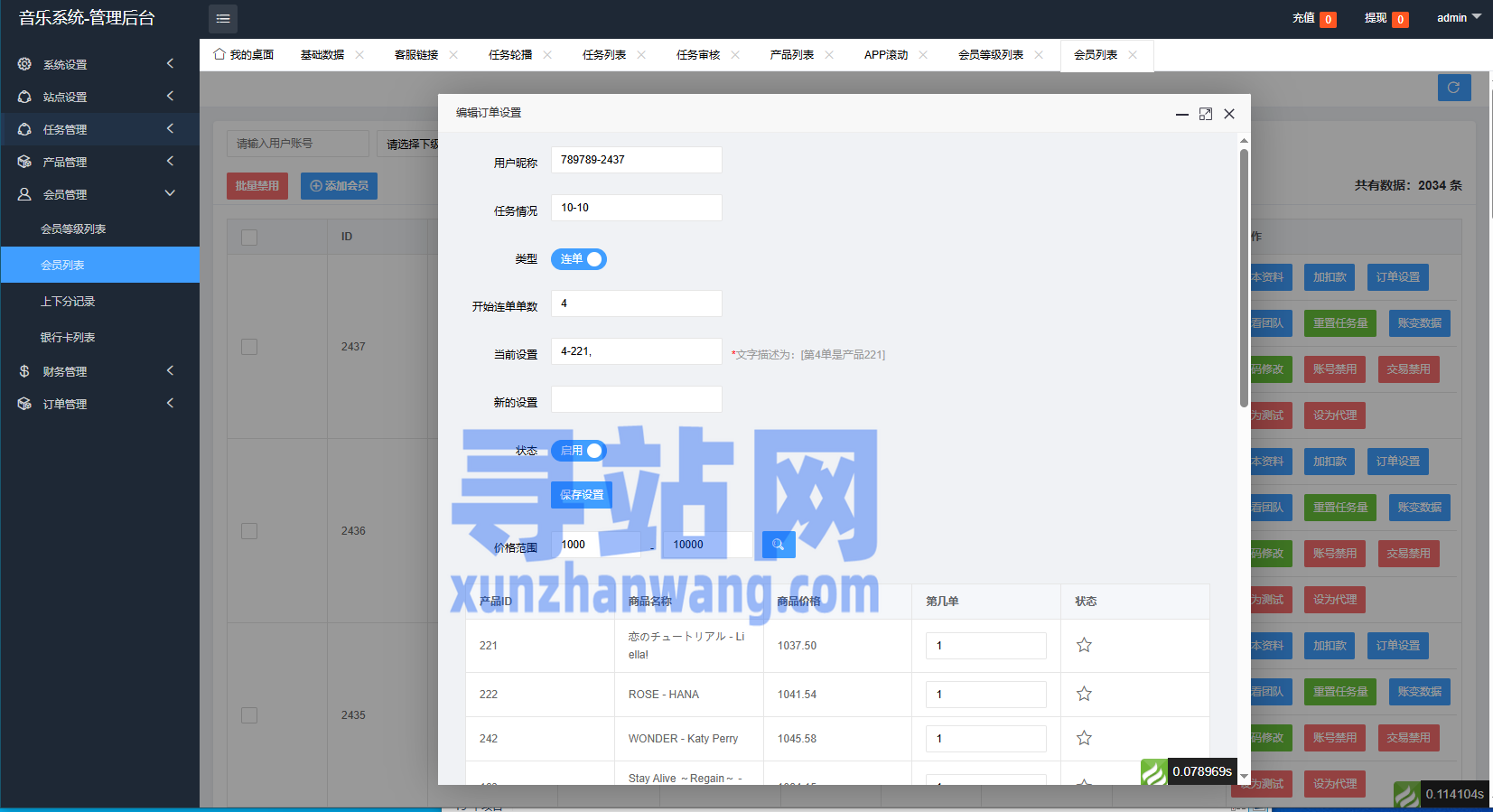
Task: Focus the minimum price 1000 field
Action: coord(596,545)
